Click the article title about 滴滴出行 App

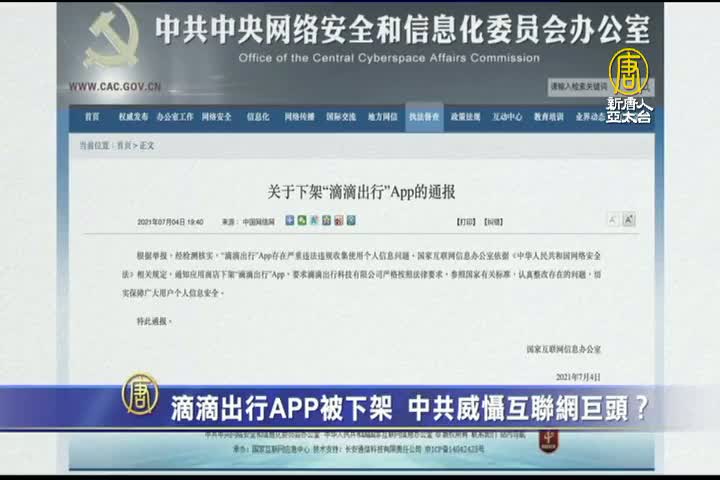coord(361,191)
